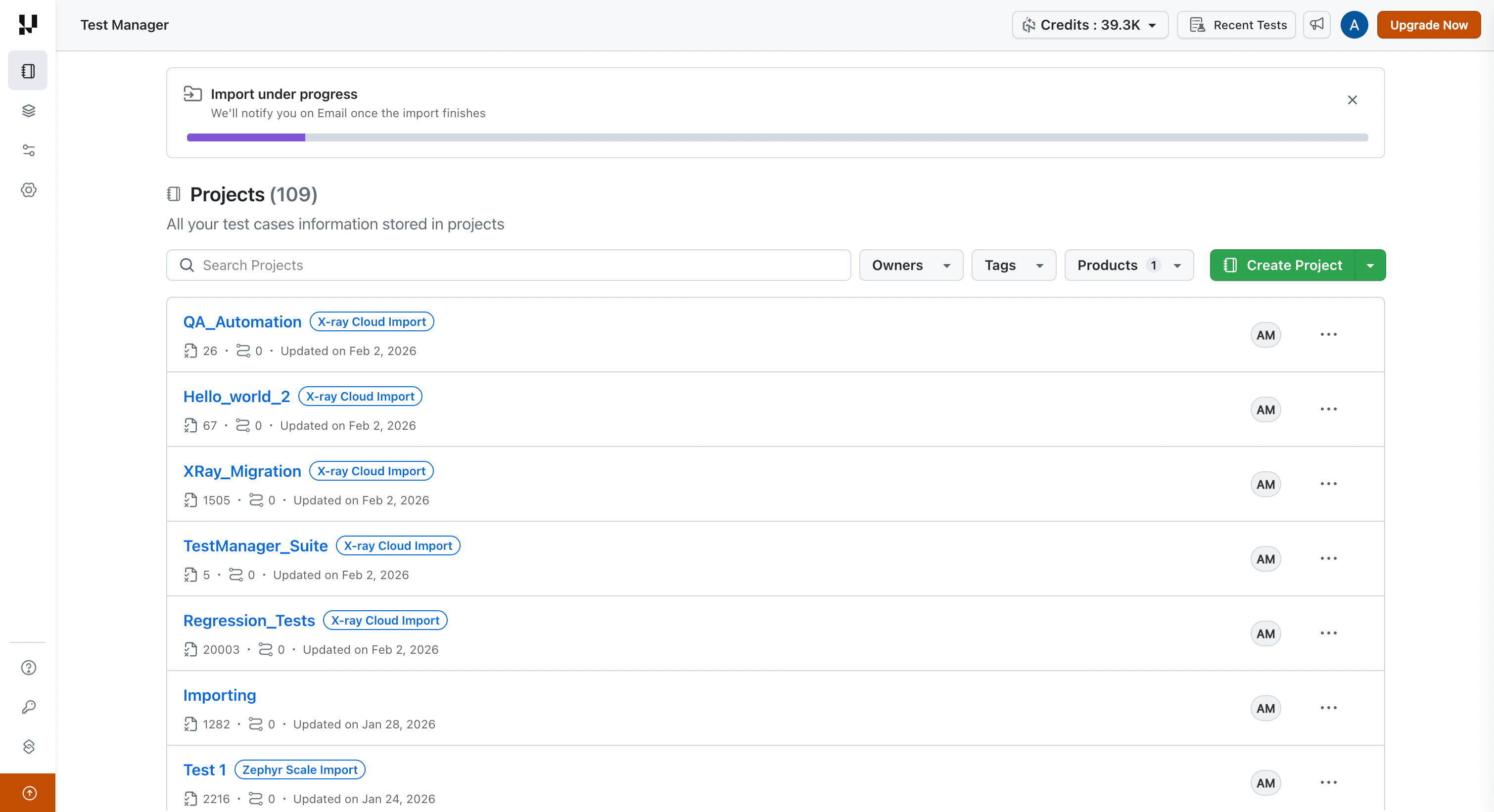Open more options for Regression_Tests project
The height and width of the screenshot is (812, 1494).
pyautogui.click(x=1328, y=633)
